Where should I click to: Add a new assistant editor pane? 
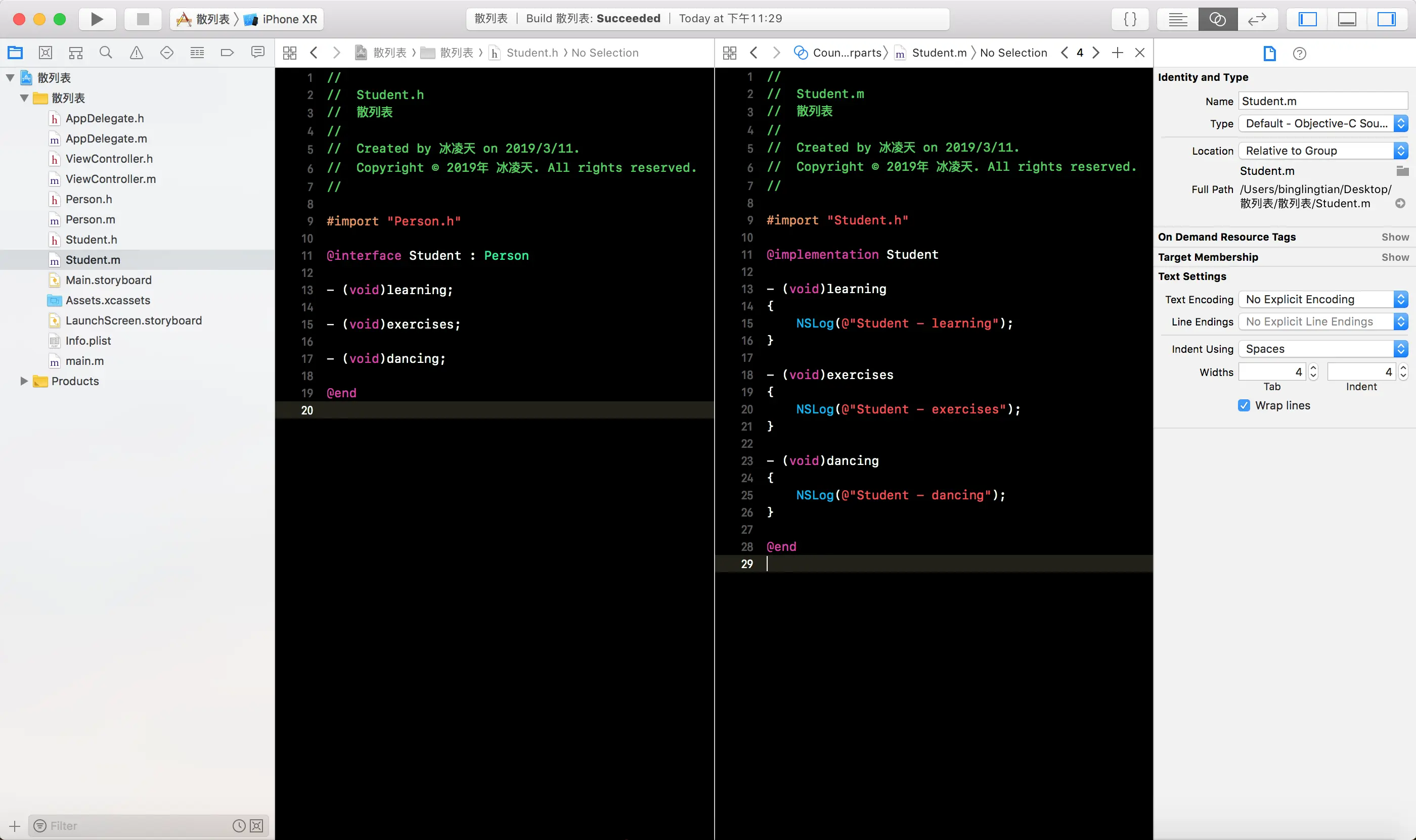coord(1117,53)
